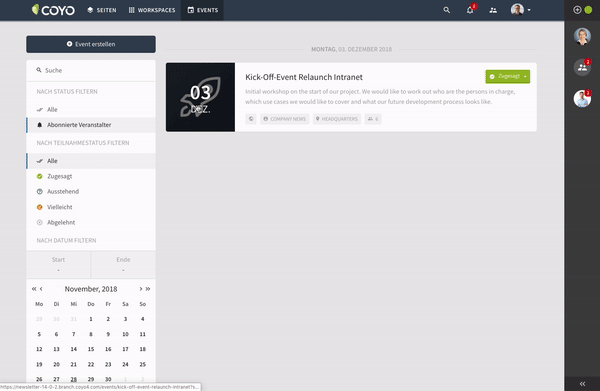The image size is (600, 391).
Task: Filter by Zugesagt status
Action: coord(91,176)
